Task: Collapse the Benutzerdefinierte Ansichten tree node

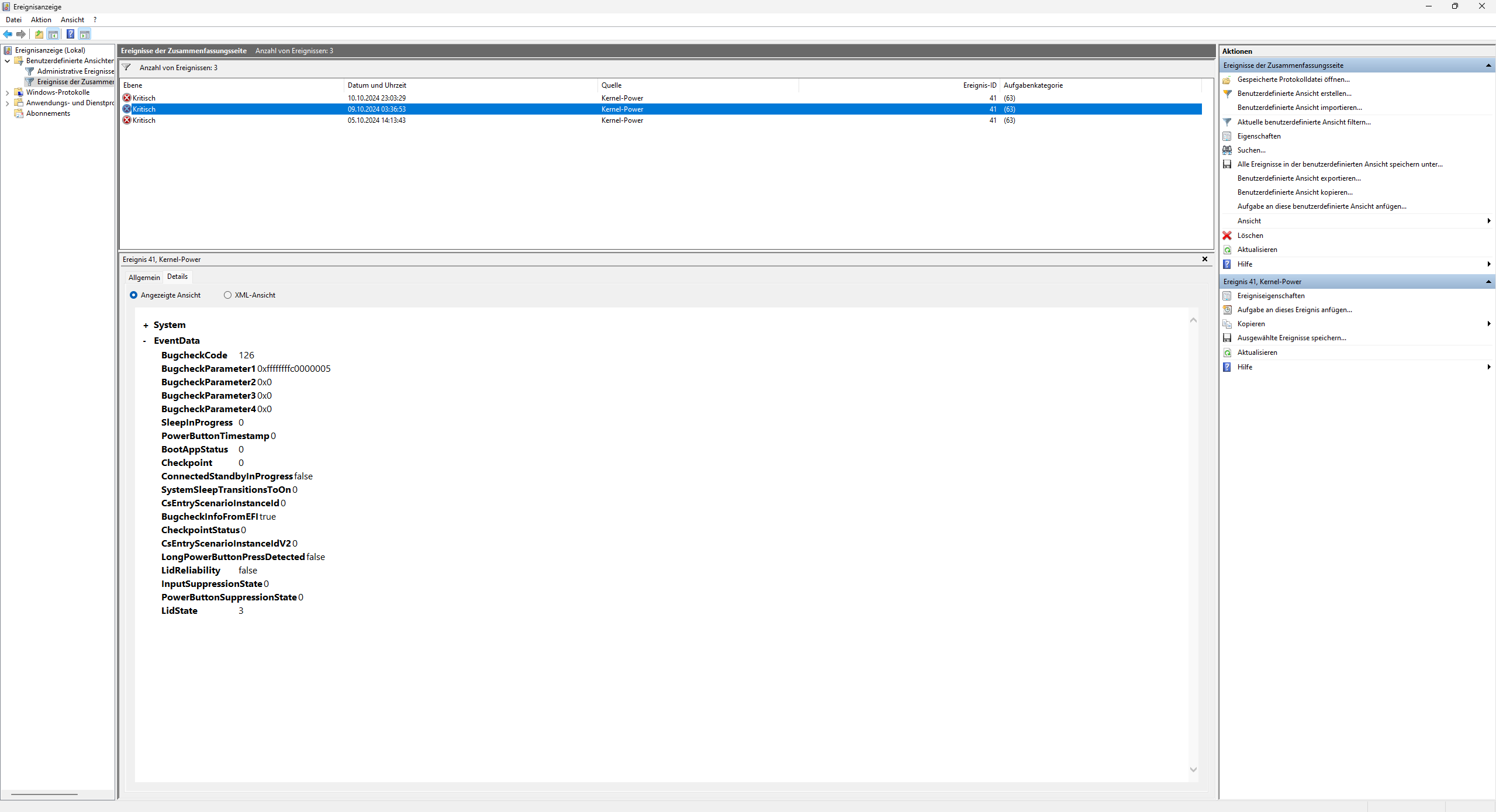Action: 7,61
